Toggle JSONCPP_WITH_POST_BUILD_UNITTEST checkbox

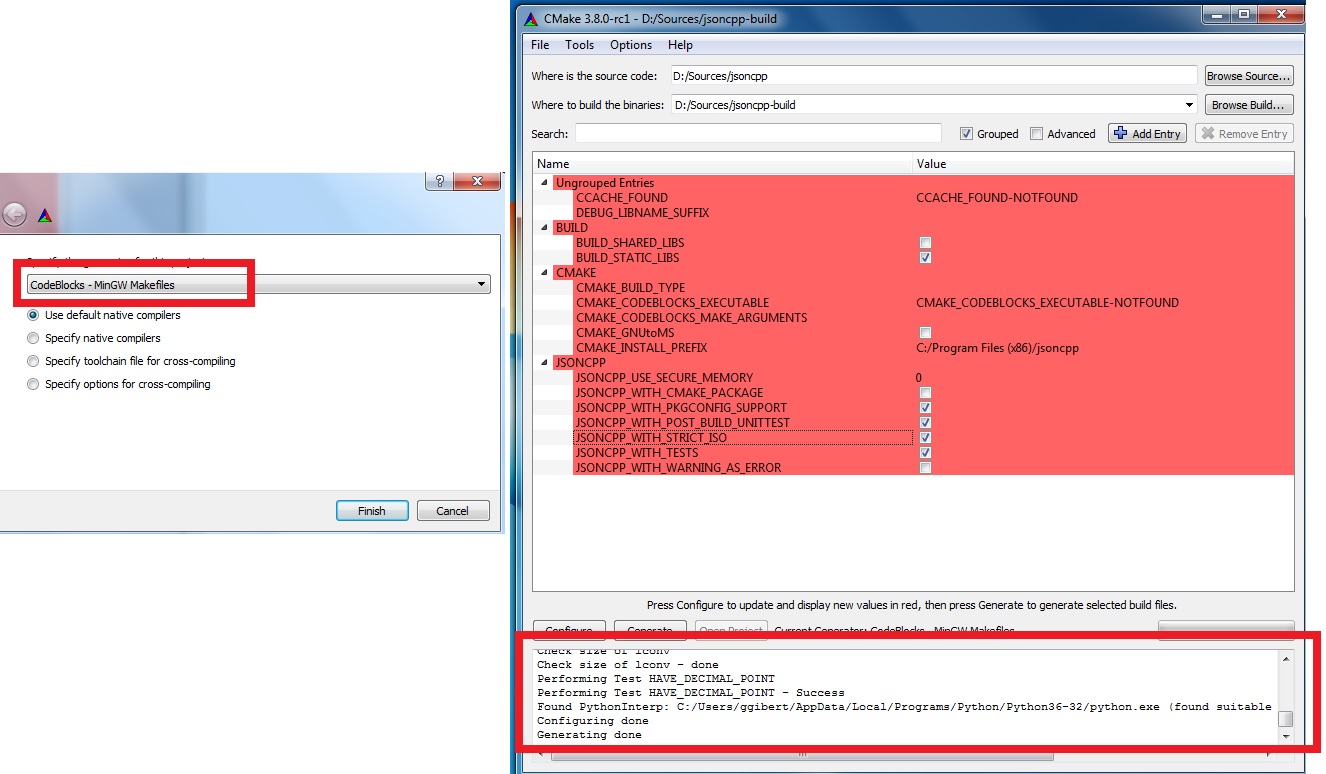(925, 423)
